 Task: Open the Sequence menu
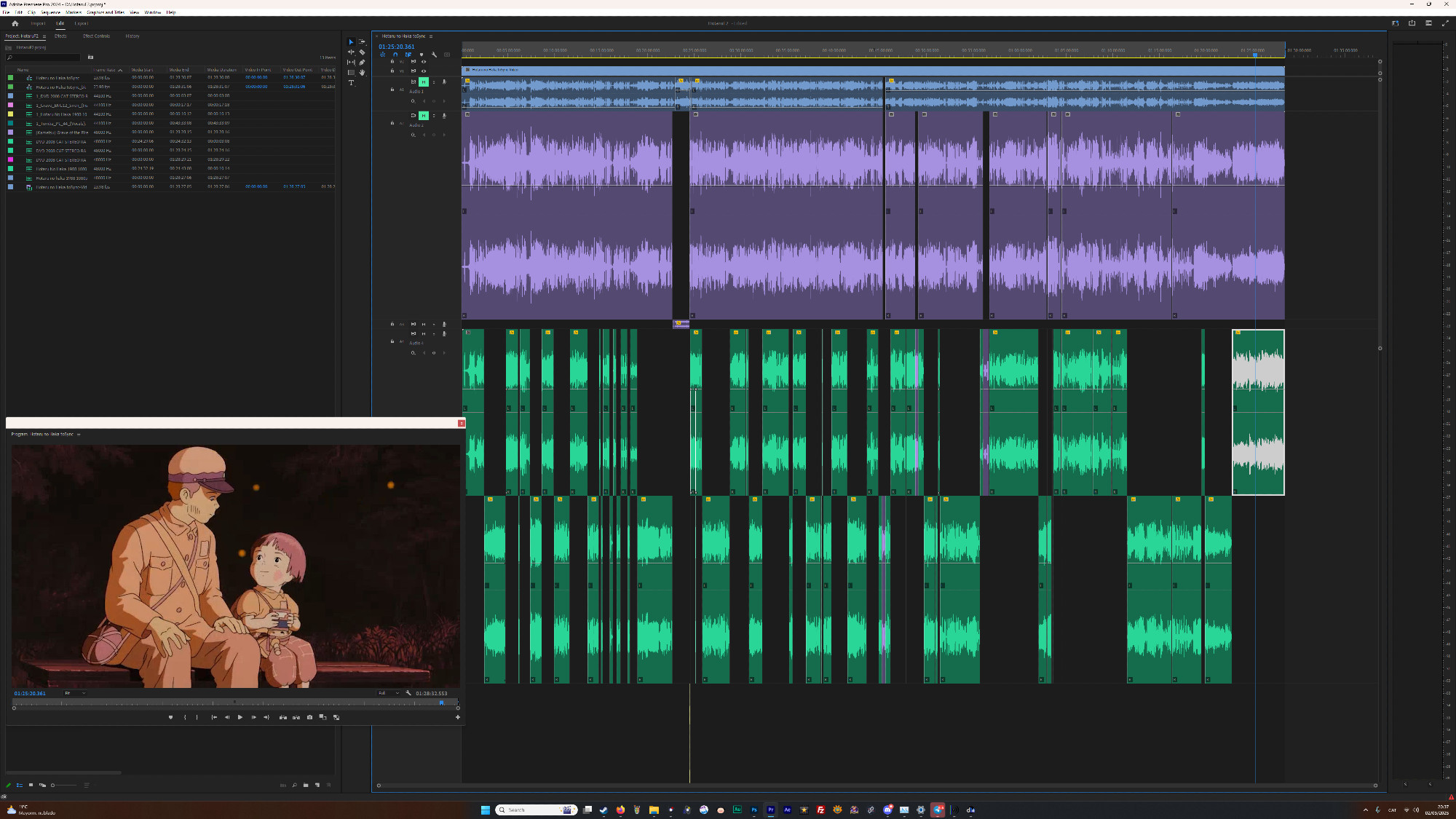(x=50, y=12)
